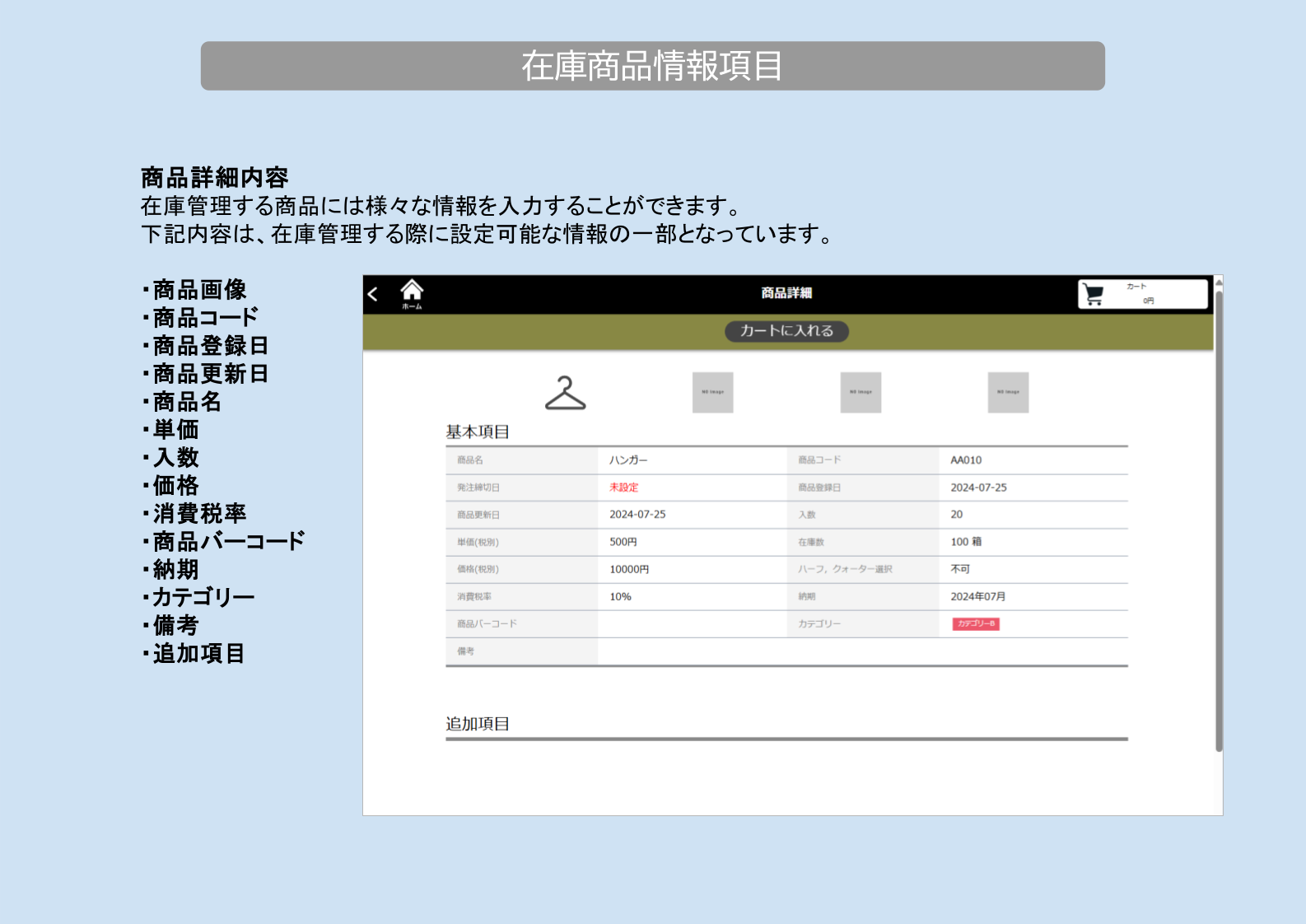
Task: Click the 商品バーコード row label
Action: tap(487, 624)
